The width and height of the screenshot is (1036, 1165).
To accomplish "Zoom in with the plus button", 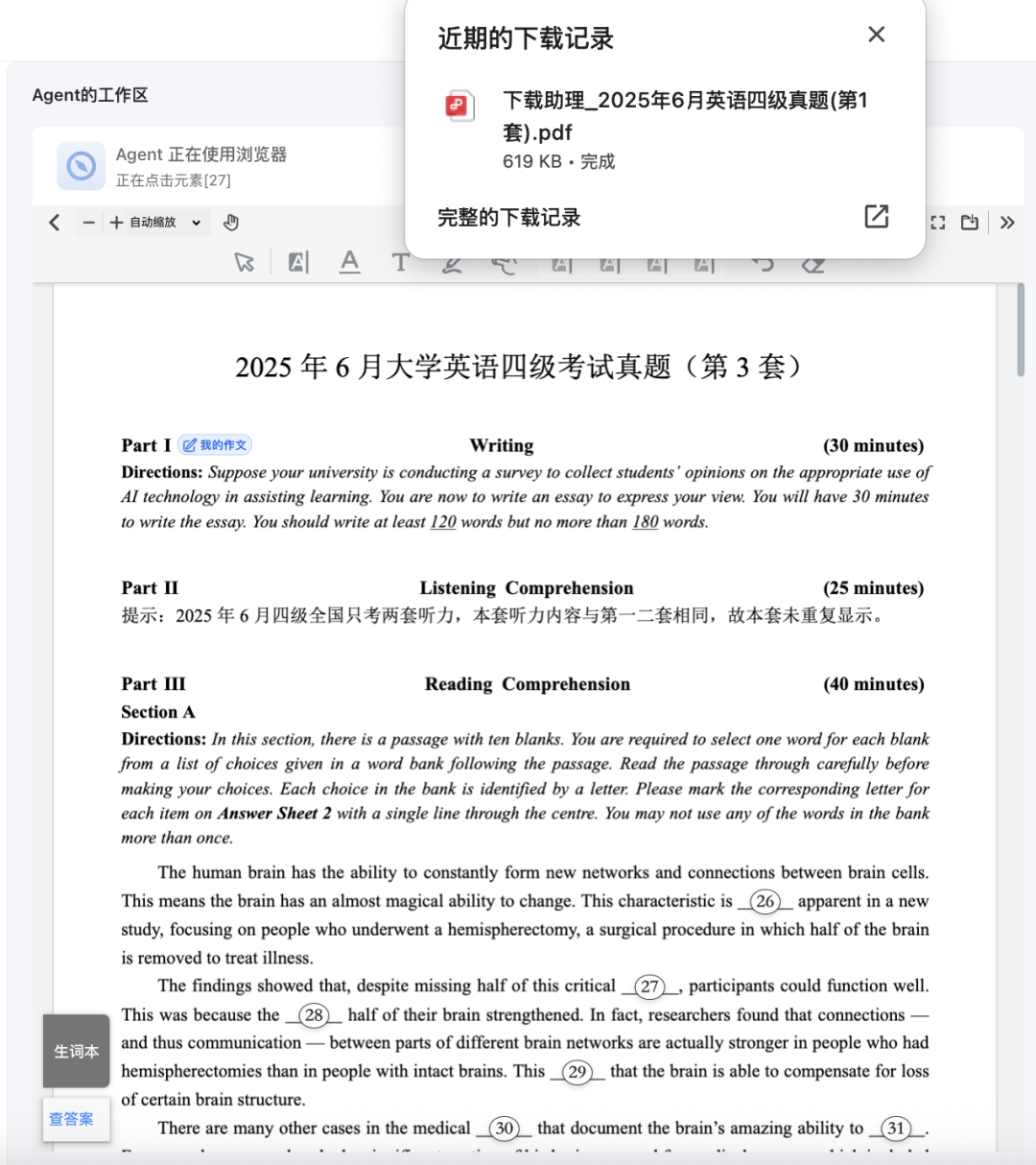I will (116, 223).
